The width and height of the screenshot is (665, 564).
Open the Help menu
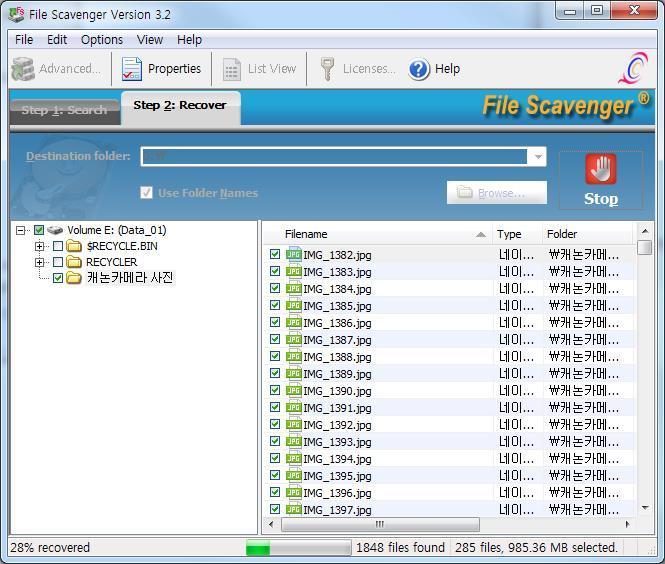pyautogui.click(x=189, y=40)
